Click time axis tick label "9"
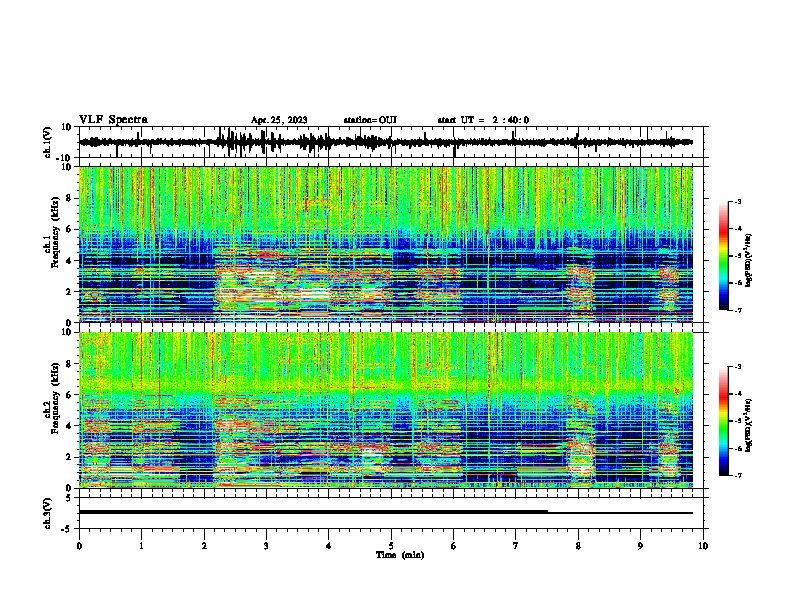Screen dimensions: 792x612 pos(640,546)
